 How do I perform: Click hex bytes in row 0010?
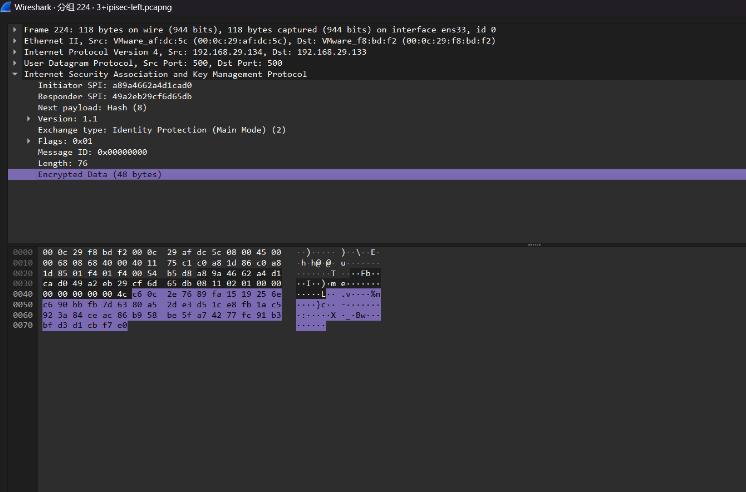click(162, 263)
